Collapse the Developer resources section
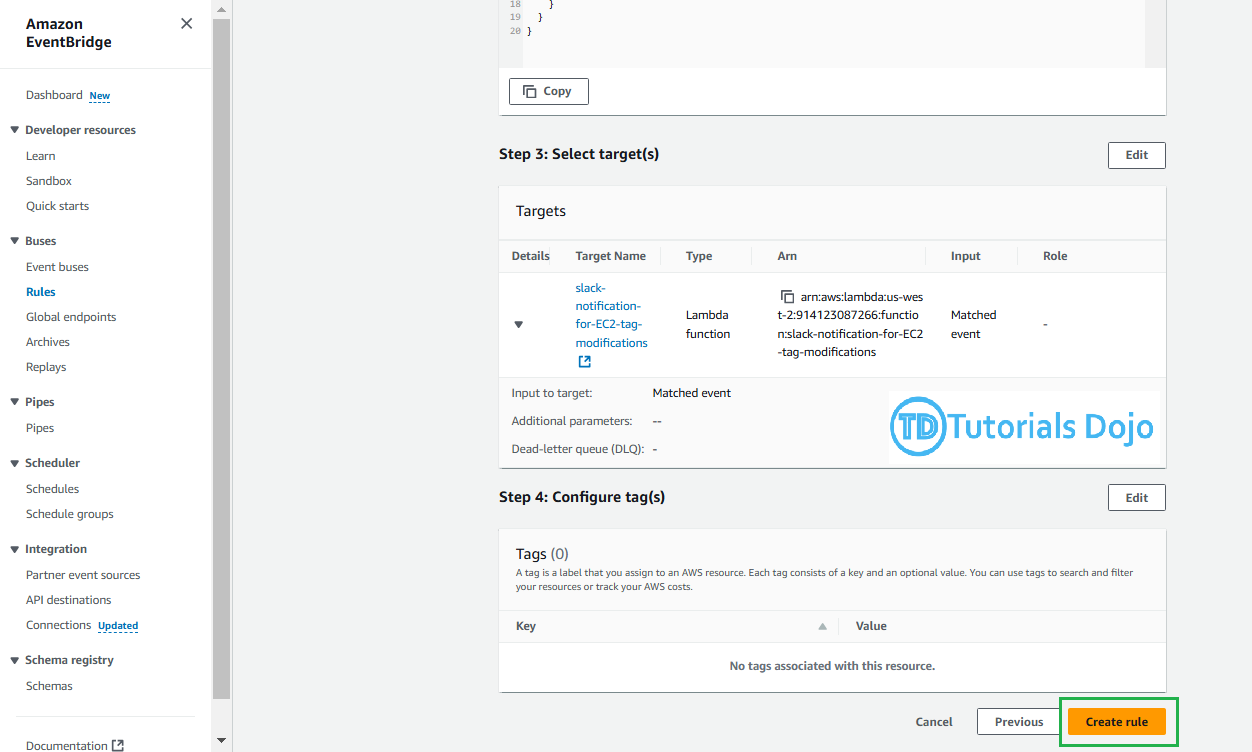Viewport: 1252px width, 752px height. tap(14, 130)
